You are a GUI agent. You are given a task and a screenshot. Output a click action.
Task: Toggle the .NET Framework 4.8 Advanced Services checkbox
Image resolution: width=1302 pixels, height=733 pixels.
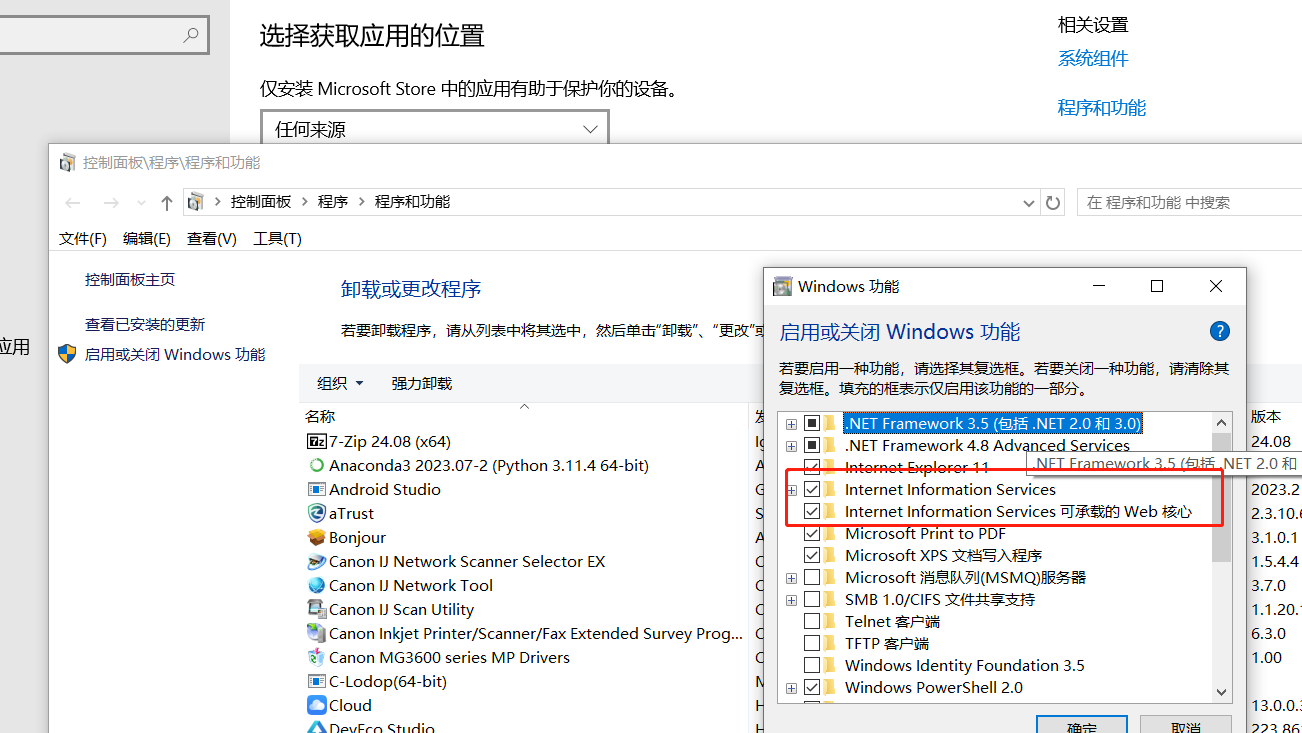(x=812, y=445)
